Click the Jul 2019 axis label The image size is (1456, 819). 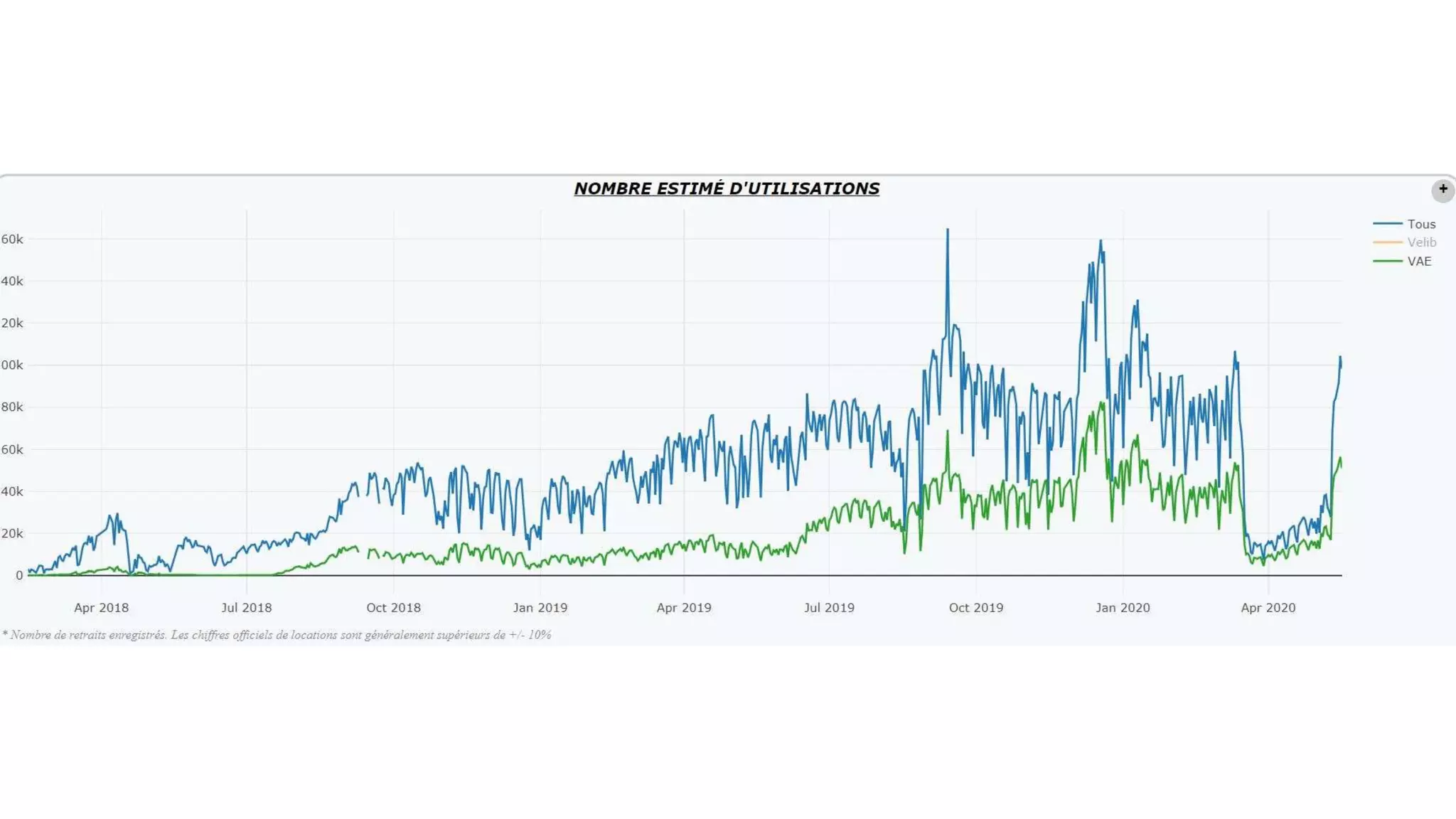829,608
